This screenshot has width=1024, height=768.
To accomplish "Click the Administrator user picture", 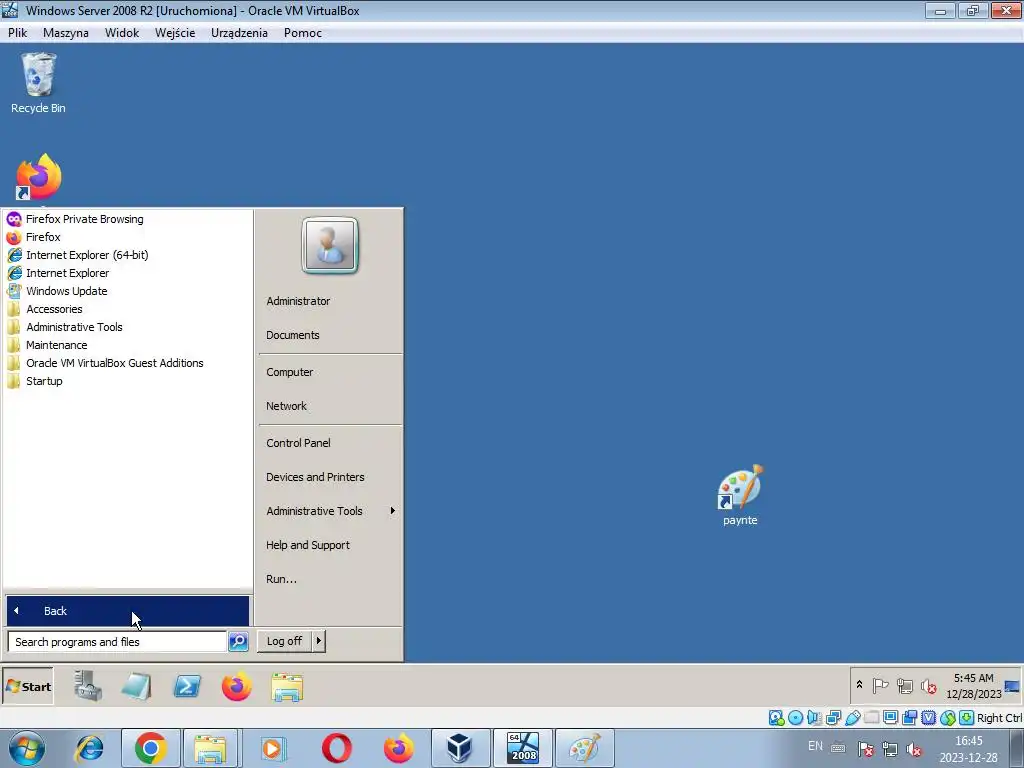I will 330,246.
